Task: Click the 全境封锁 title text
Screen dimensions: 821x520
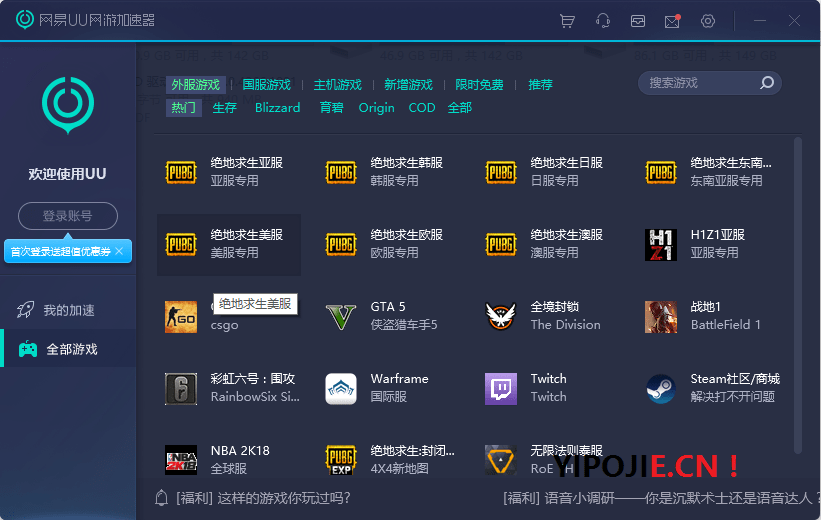Action: coord(555,307)
